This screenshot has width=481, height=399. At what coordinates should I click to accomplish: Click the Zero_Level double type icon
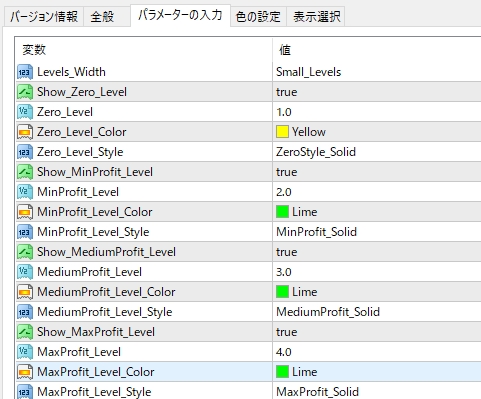(25, 112)
